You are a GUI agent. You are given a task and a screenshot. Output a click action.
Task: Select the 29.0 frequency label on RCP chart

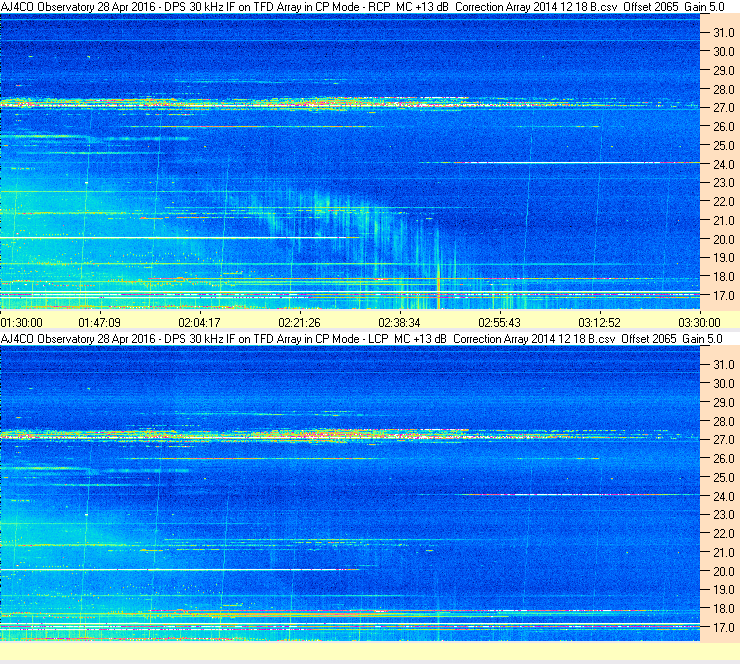[x=723, y=70]
